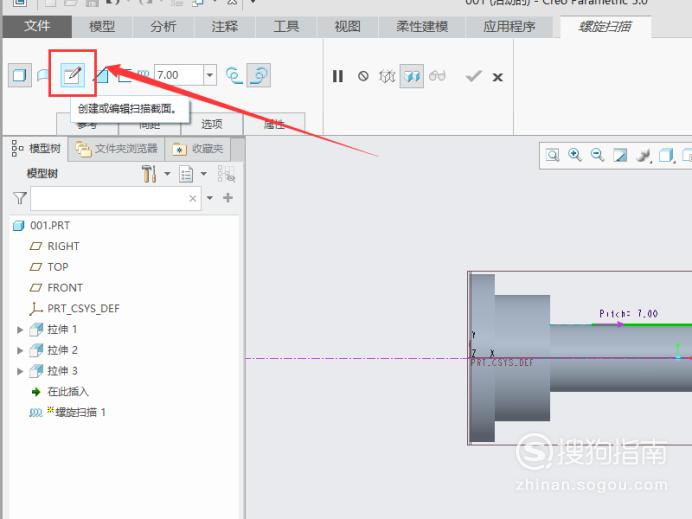
Task: Expand the 拉伸 1 tree node
Action: click(x=19, y=330)
